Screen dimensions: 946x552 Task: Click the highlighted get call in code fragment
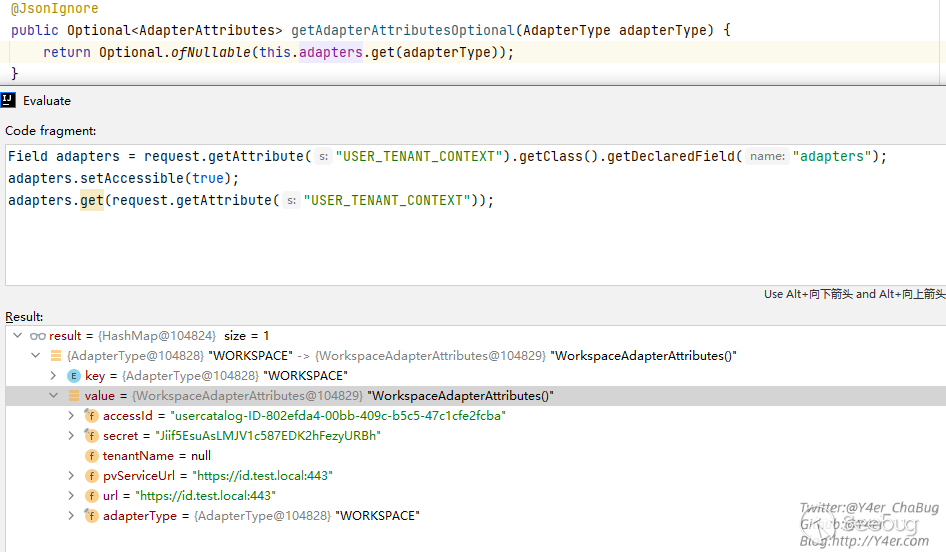(x=92, y=200)
